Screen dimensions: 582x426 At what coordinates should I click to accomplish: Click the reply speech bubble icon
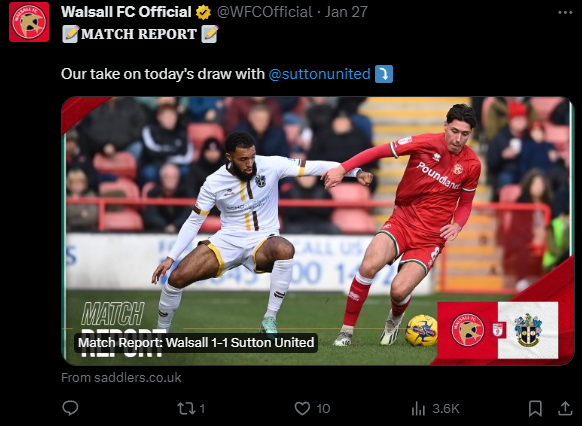coord(70,408)
